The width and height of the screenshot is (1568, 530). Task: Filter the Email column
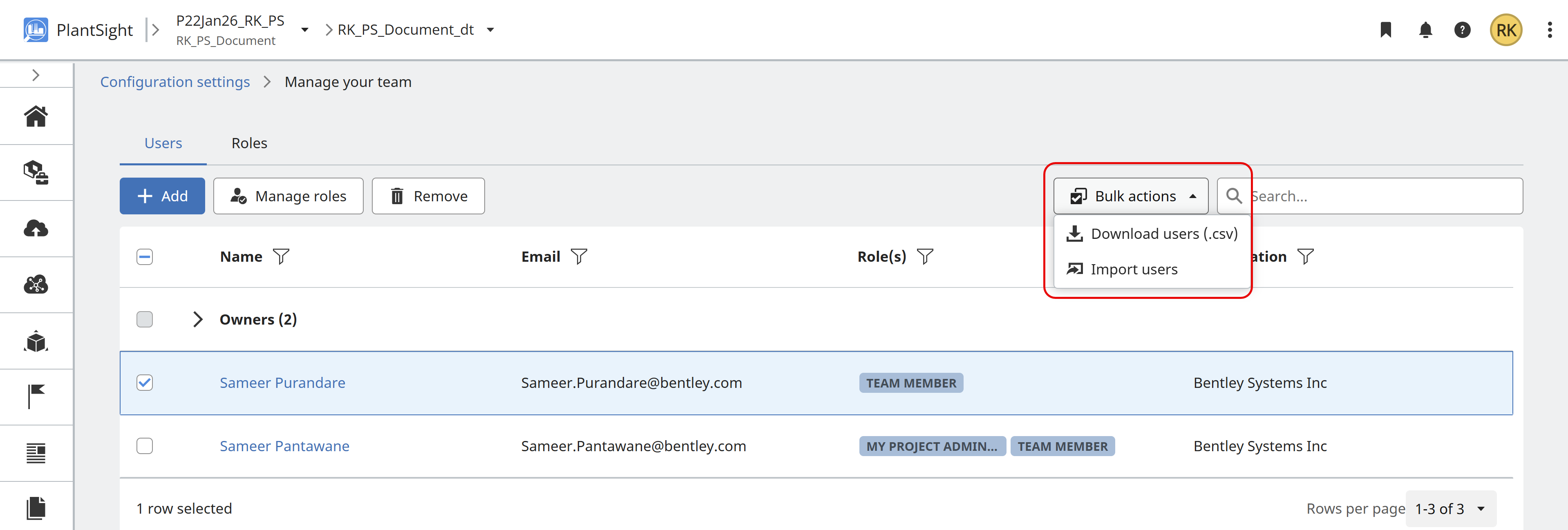(x=579, y=257)
